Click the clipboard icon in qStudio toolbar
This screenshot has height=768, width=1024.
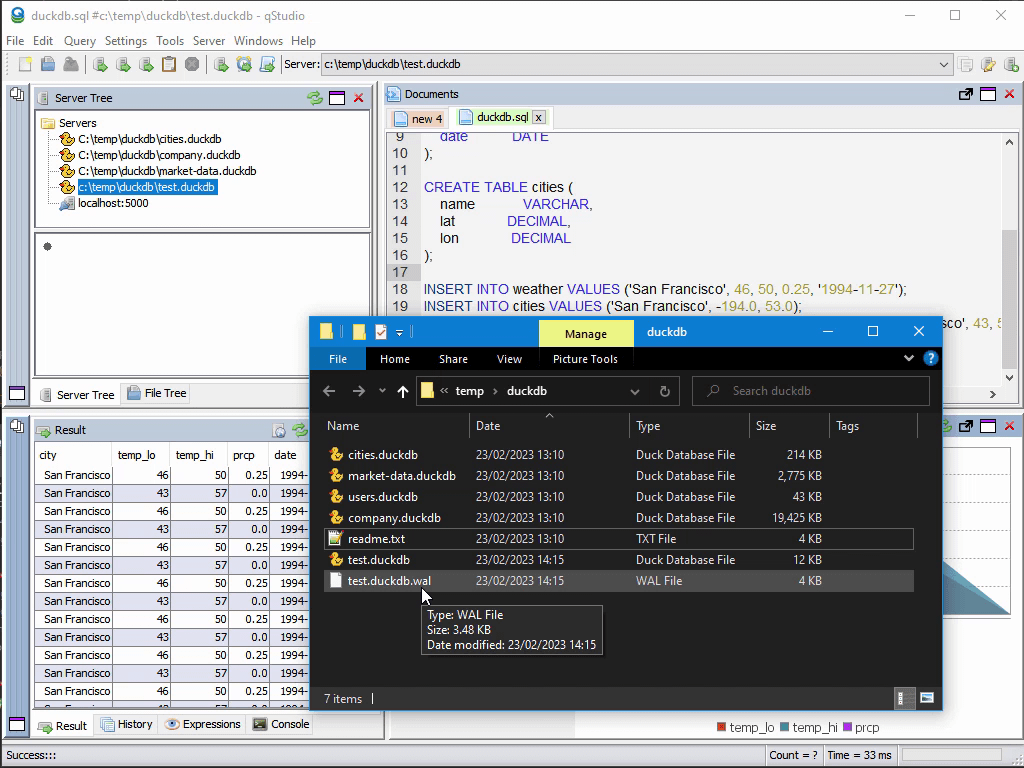pyautogui.click(x=169, y=64)
